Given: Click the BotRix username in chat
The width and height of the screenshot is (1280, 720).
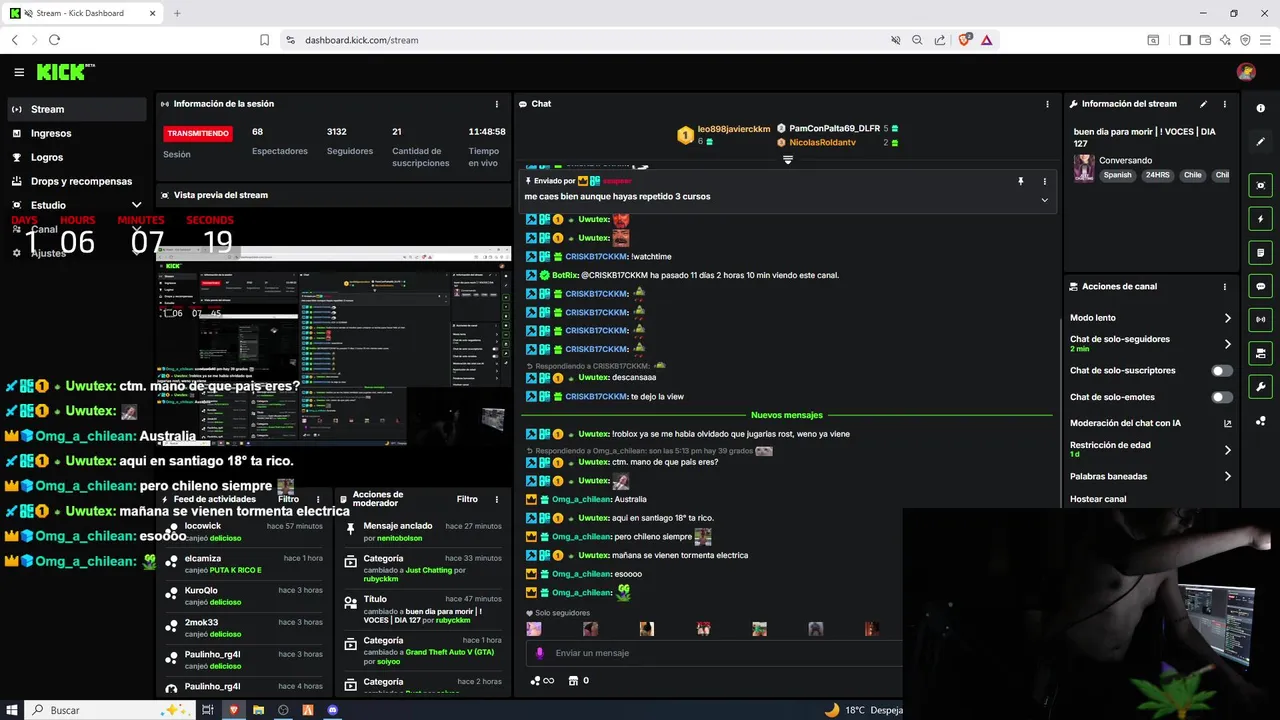Looking at the screenshot, I should click(564, 275).
